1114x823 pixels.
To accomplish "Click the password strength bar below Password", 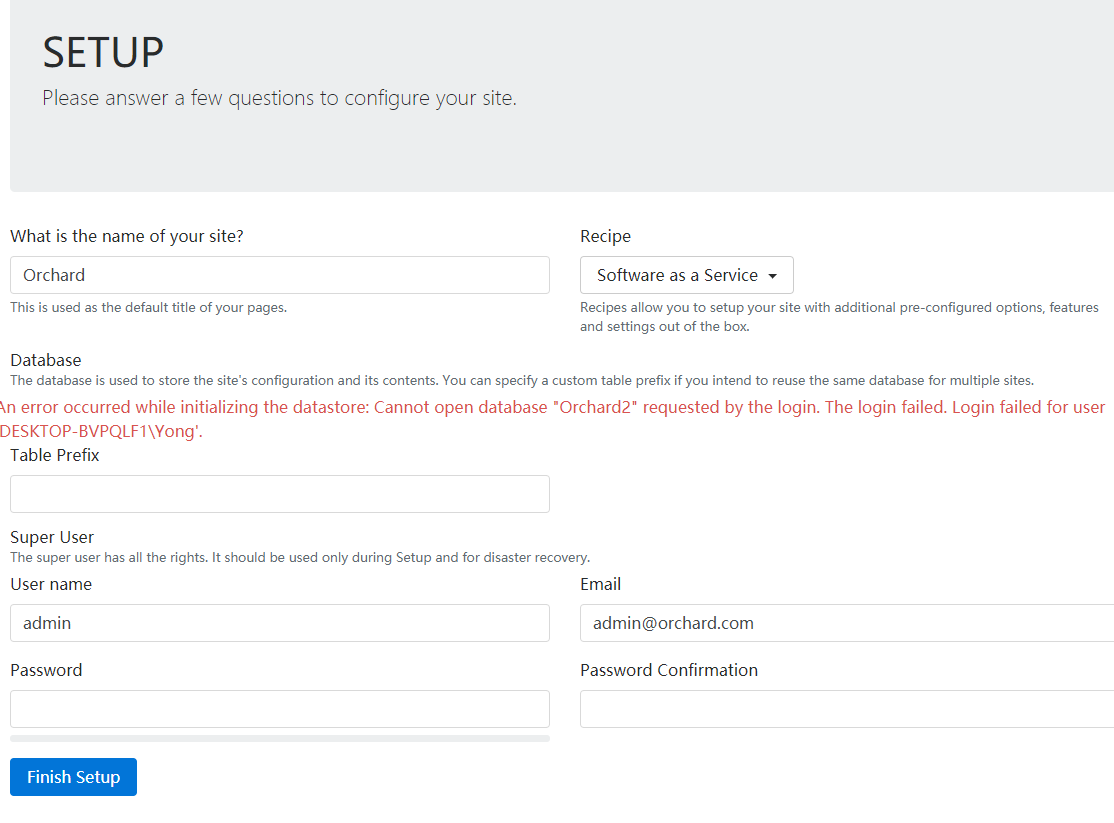I will 280,739.
